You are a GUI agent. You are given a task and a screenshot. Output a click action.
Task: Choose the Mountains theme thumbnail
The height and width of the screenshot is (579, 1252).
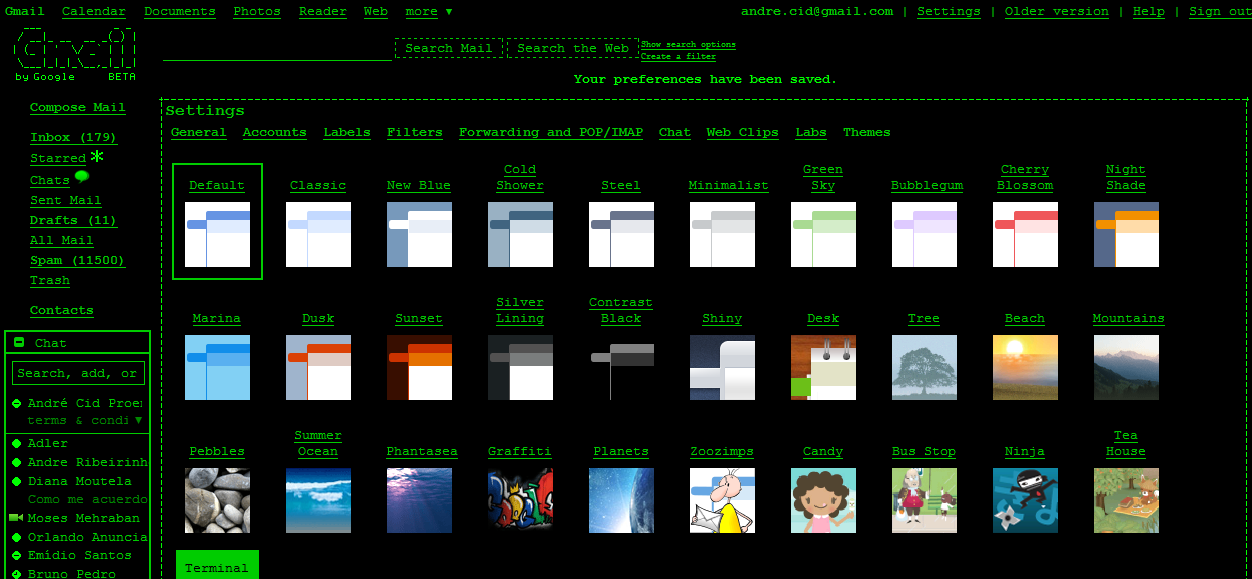click(x=1126, y=368)
